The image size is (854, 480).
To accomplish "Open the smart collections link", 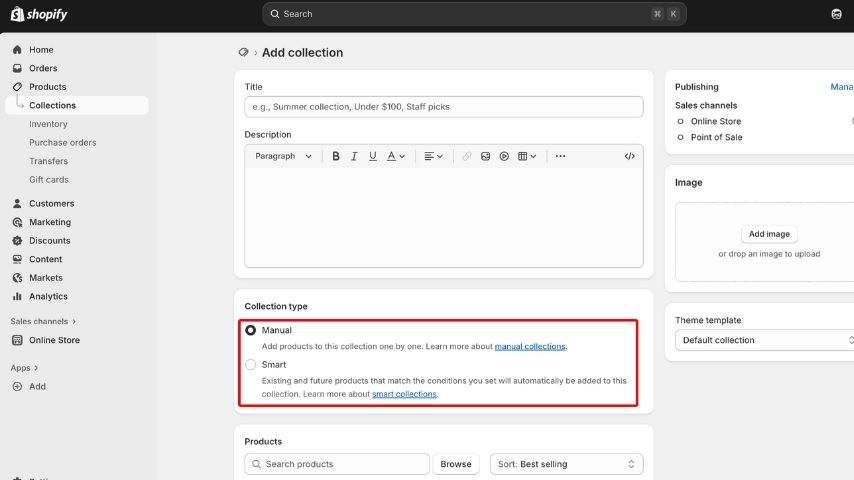I will [404, 394].
